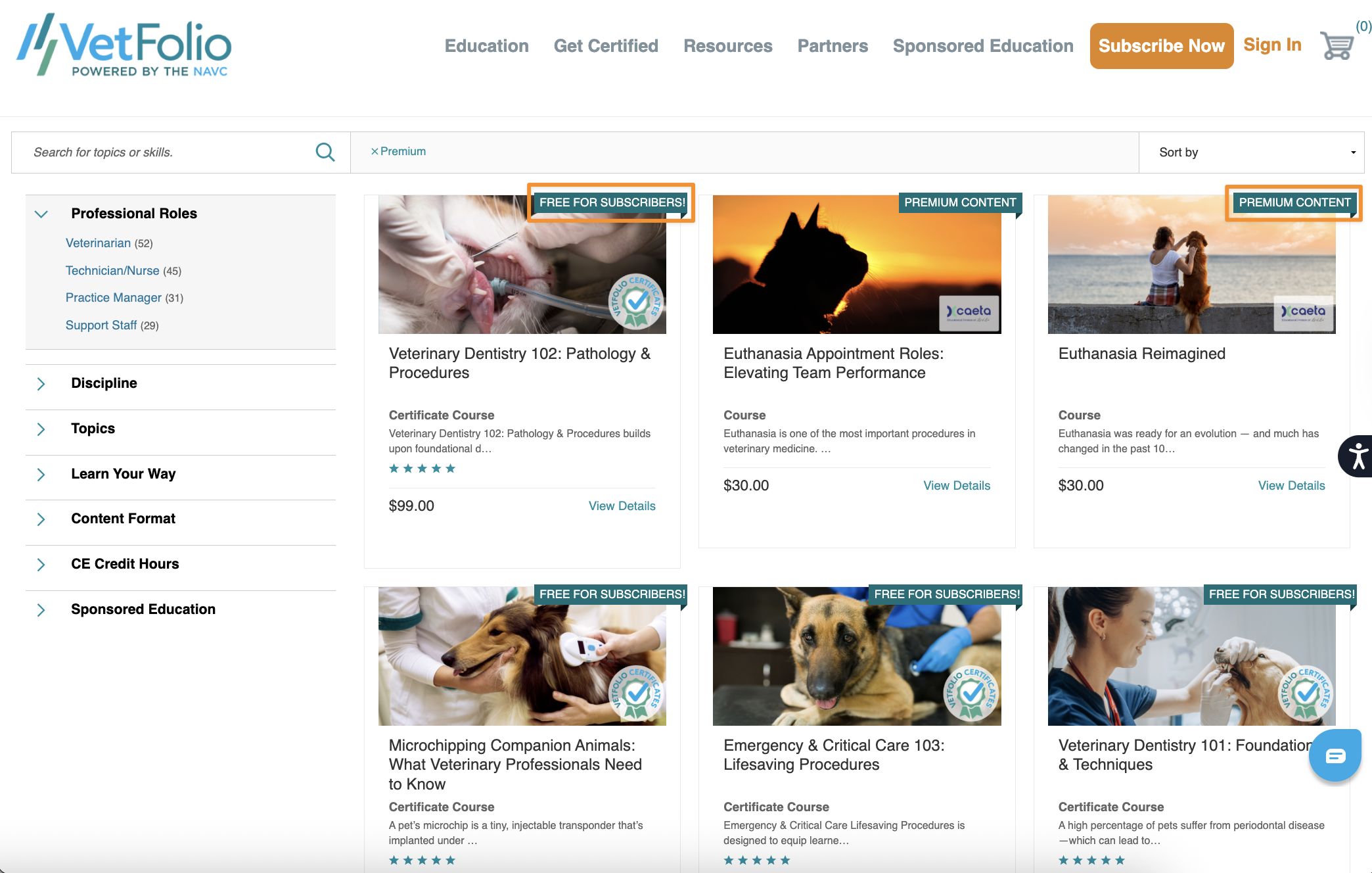Click the search magnifier icon
Screen dimensions: 1372x873
click(325, 153)
